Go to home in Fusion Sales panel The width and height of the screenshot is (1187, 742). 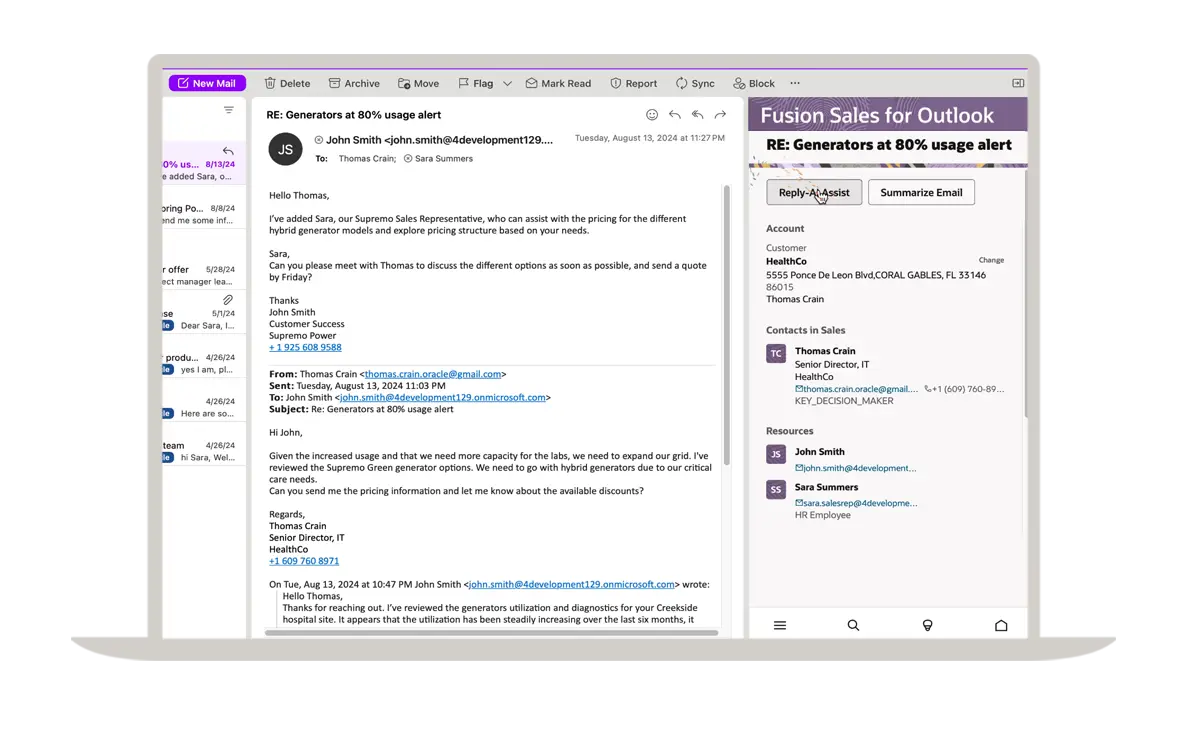[1001, 625]
